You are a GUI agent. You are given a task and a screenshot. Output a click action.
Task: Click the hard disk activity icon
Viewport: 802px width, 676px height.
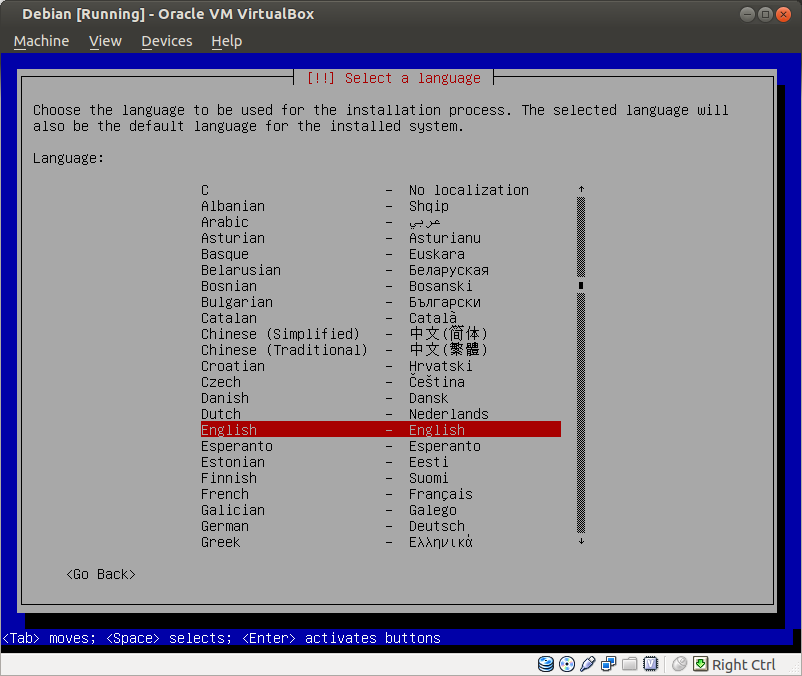546,664
